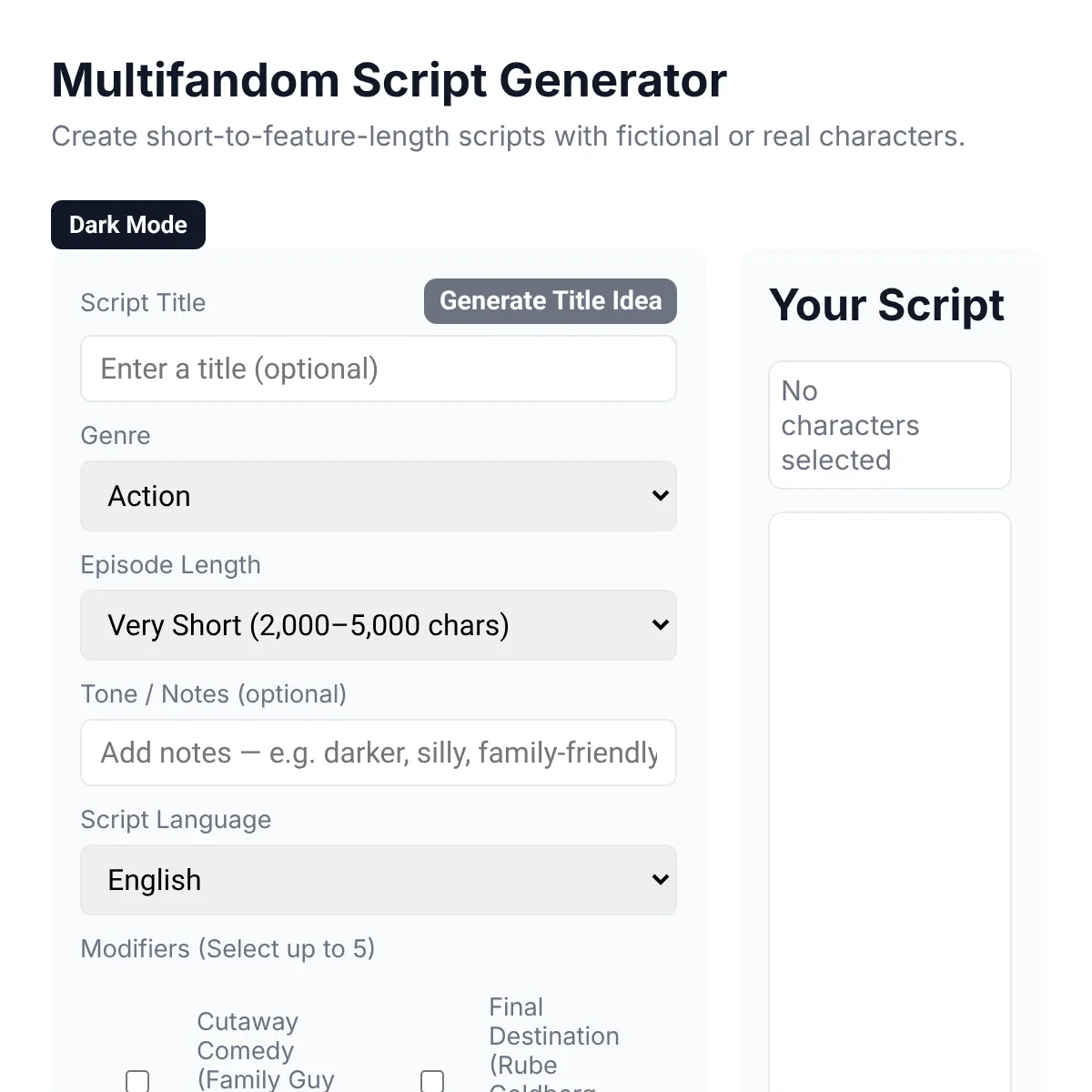Screen dimensions: 1092x1092
Task: Open the Genre dropdown showing Action
Action: [379, 496]
